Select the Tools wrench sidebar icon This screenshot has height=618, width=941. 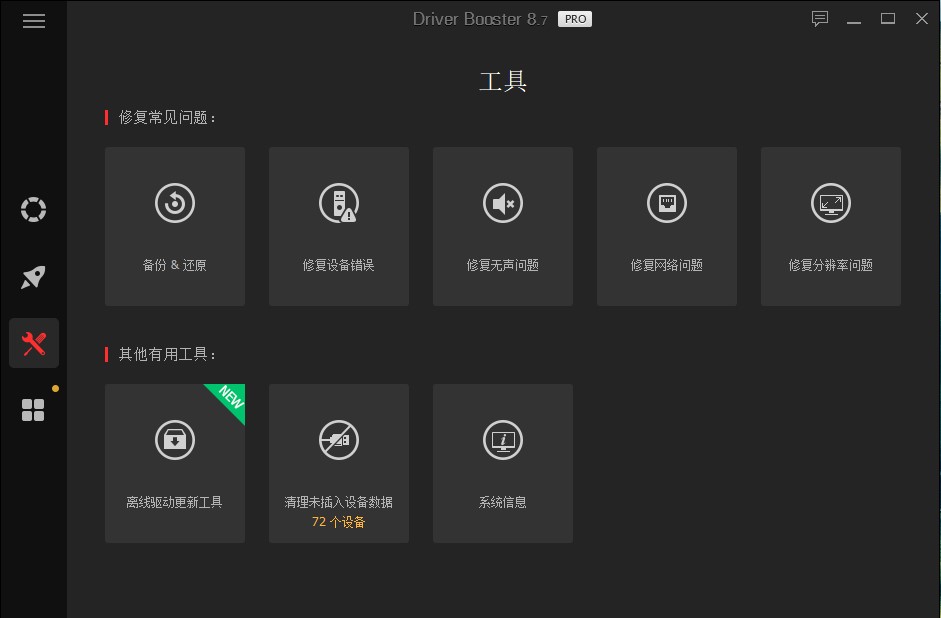(x=34, y=343)
